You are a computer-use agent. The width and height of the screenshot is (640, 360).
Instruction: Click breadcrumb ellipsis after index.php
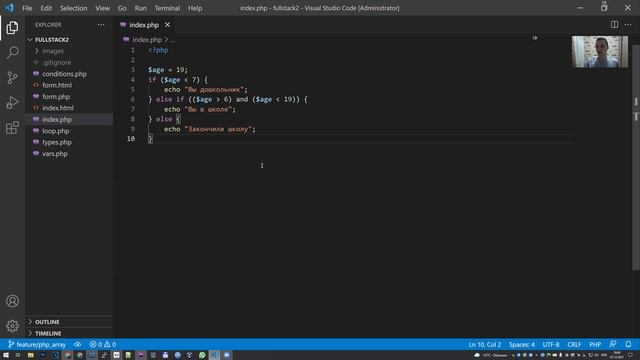[173, 40]
